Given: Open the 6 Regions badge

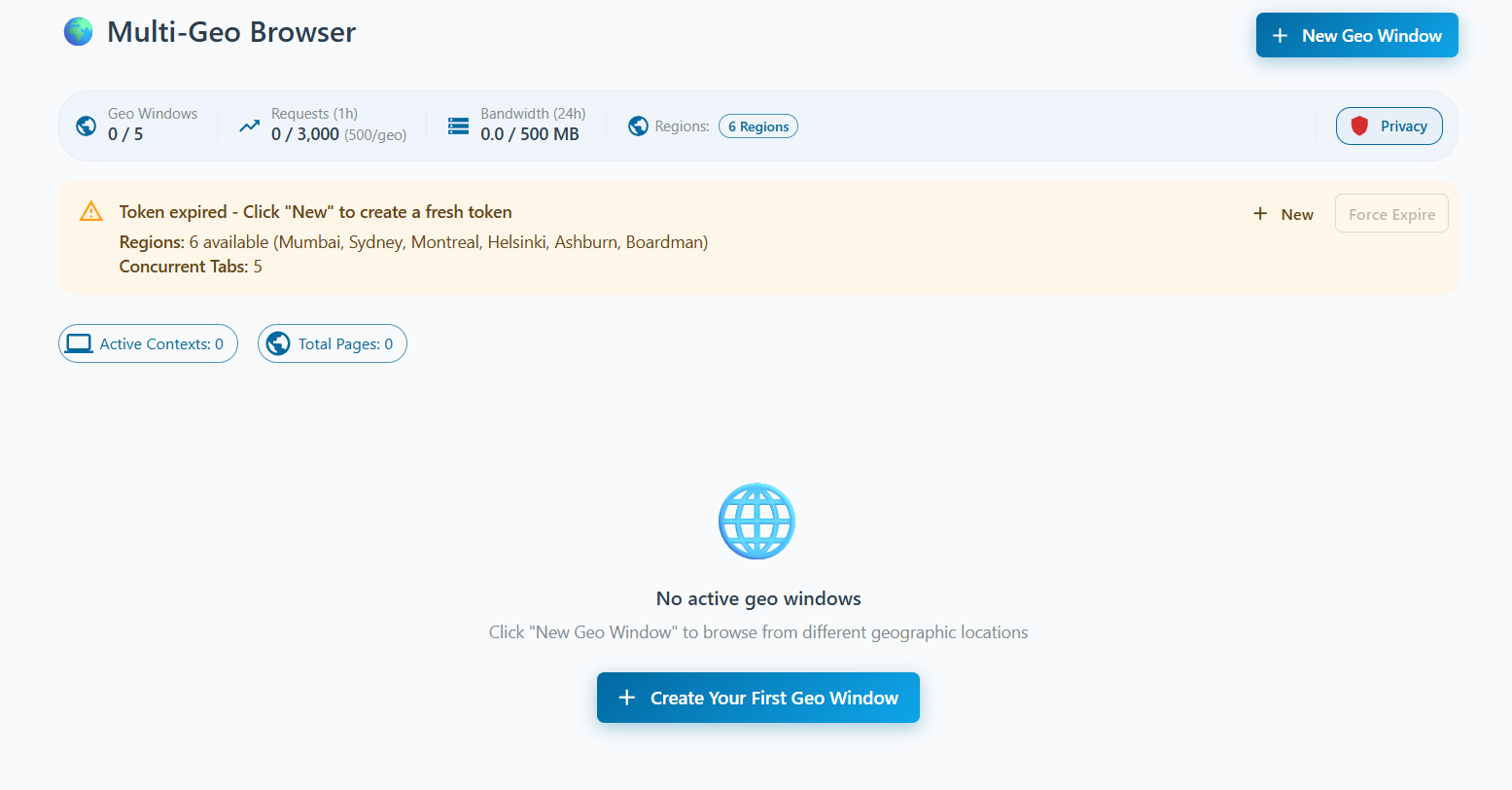Looking at the screenshot, I should [x=757, y=126].
